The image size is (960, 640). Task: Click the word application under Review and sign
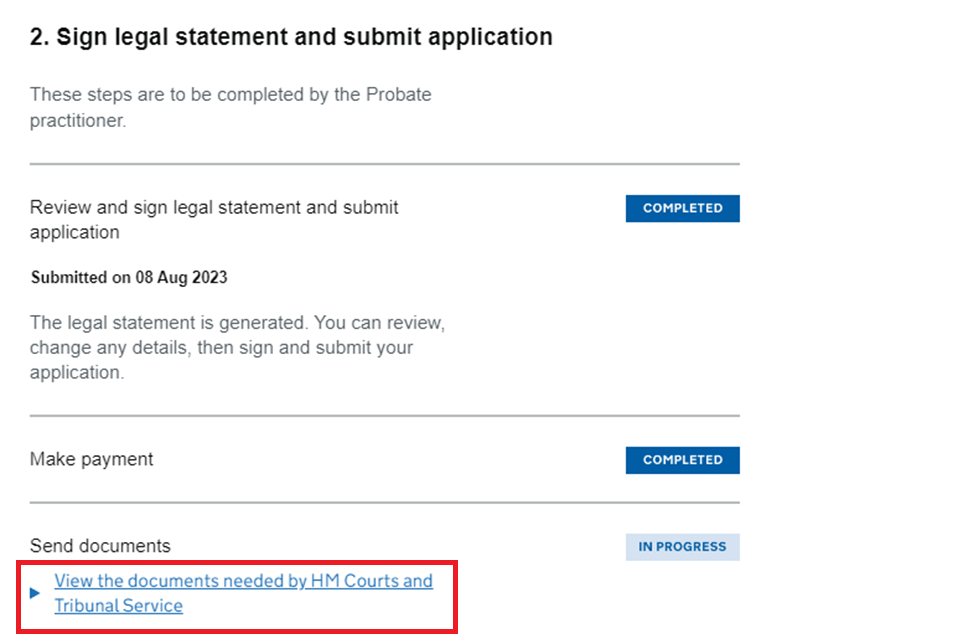[75, 232]
